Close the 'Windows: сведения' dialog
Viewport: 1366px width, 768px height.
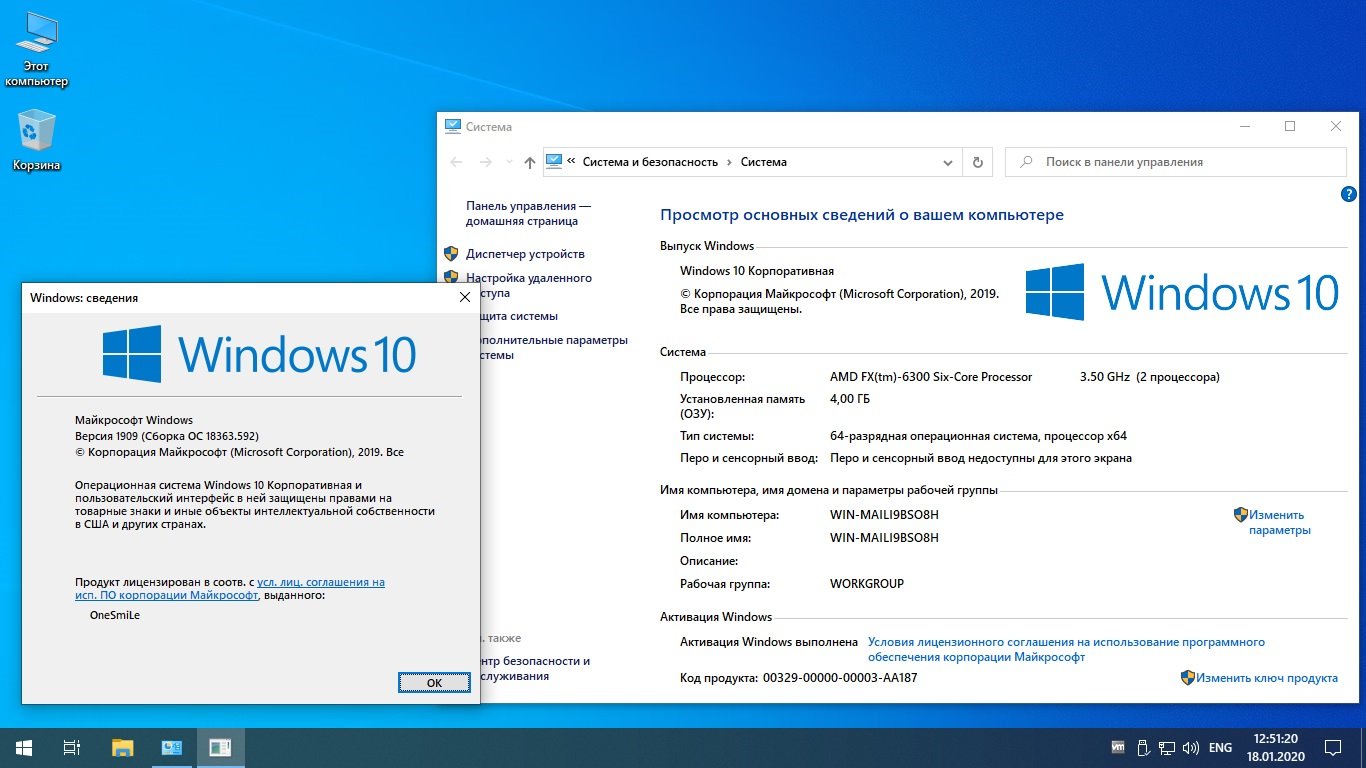tap(464, 298)
